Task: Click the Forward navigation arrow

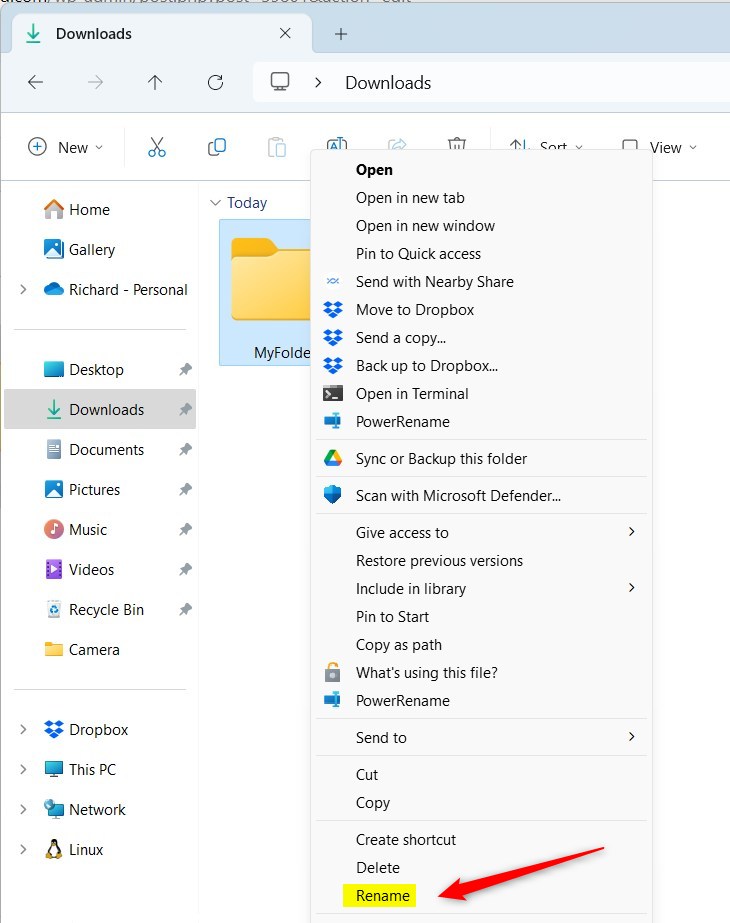Action: (95, 82)
